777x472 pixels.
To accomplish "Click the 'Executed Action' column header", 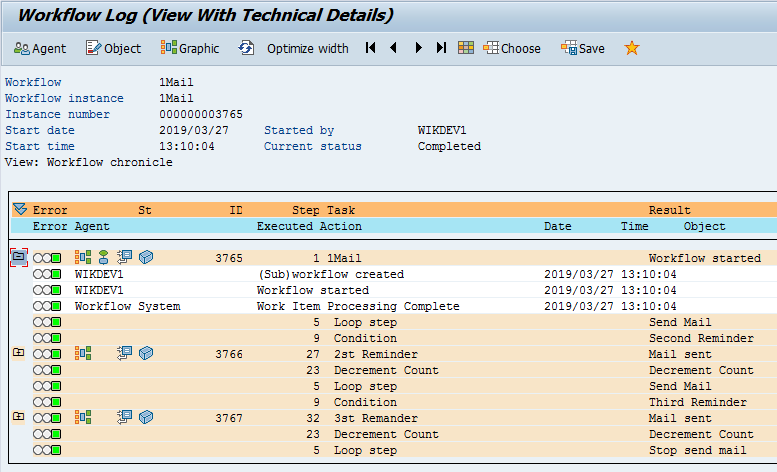I will click(309, 226).
